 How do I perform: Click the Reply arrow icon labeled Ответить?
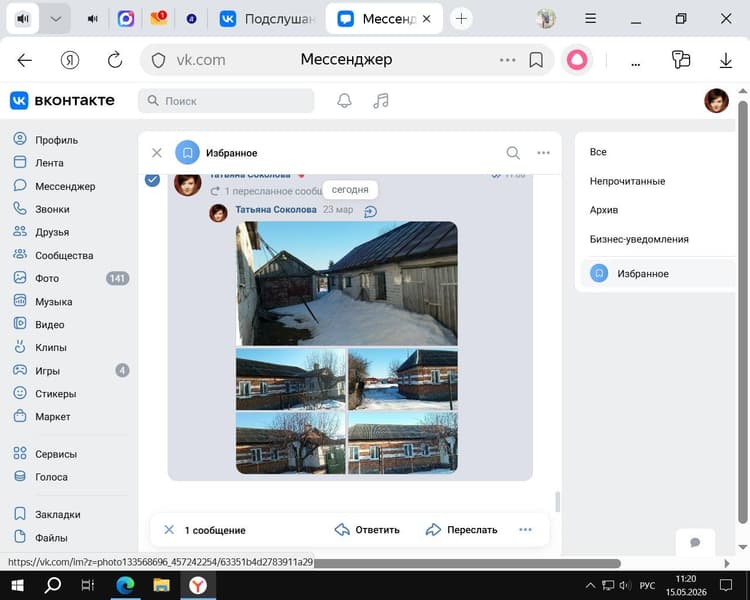point(342,530)
